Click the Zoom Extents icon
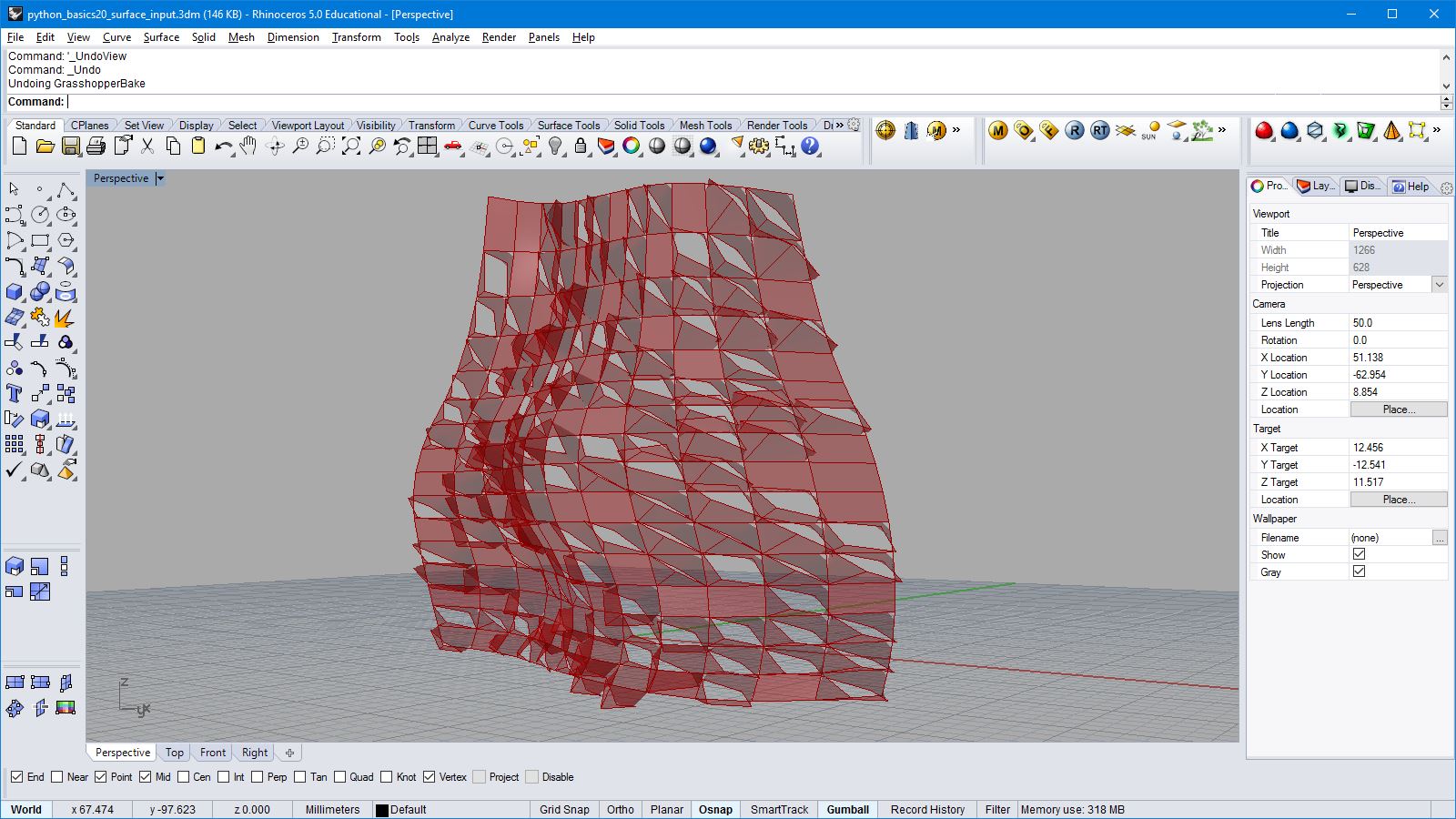1456x819 pixels. pos(351,147)
